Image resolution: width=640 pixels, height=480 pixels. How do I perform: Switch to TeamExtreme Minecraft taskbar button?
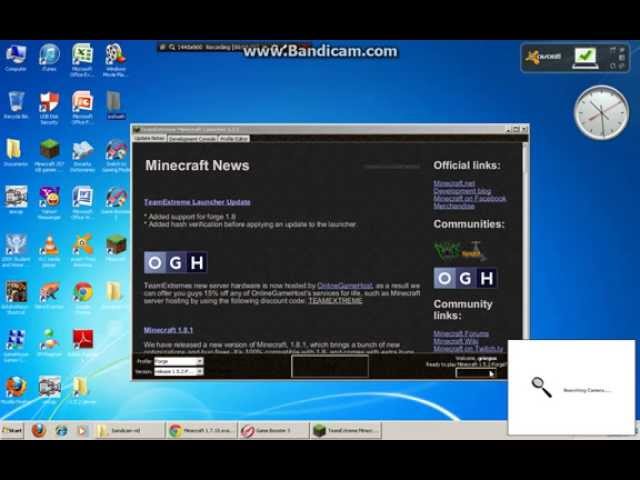click(346, 431)
